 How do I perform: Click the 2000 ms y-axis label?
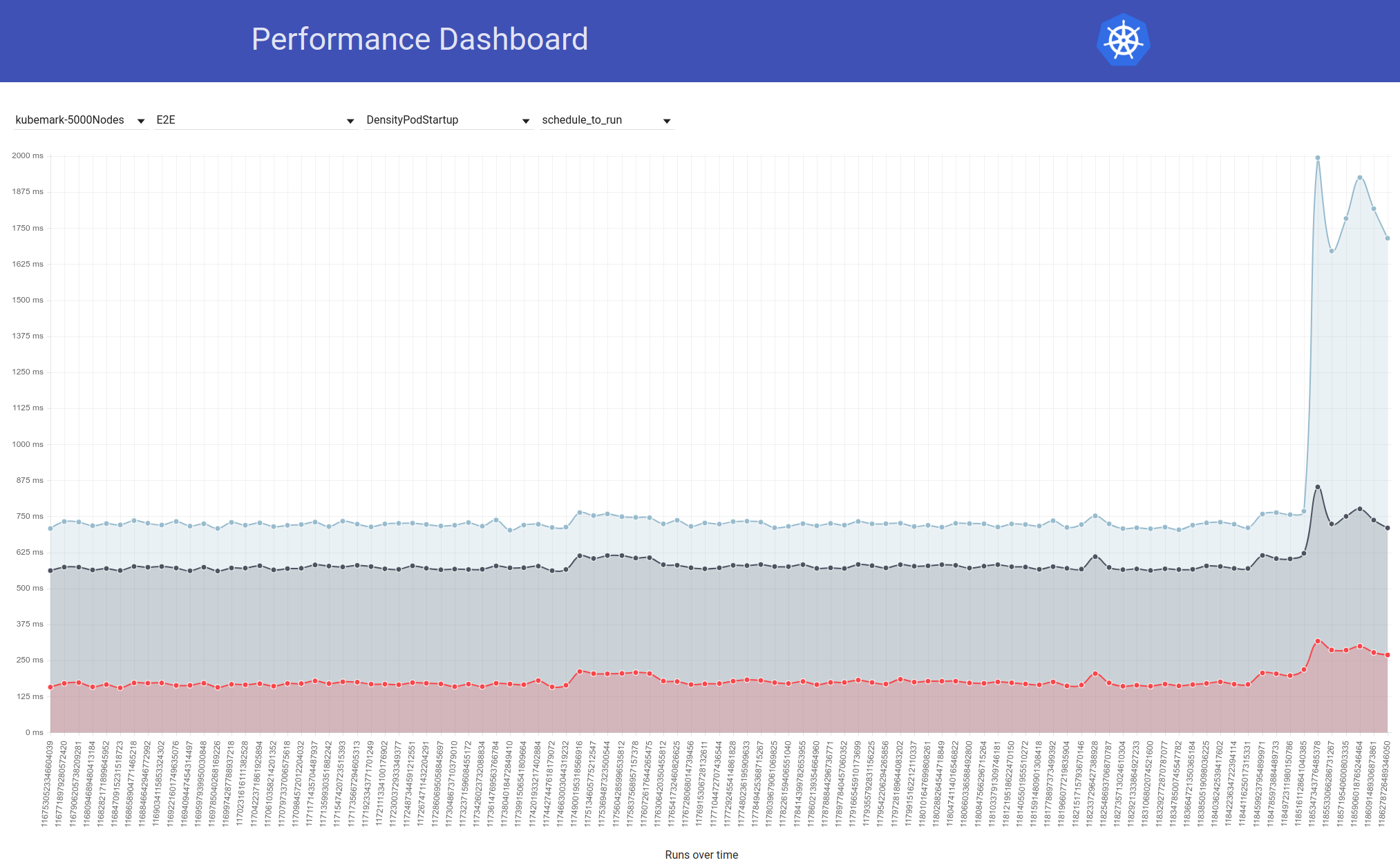pyautogui.click(x=28, y=155)
